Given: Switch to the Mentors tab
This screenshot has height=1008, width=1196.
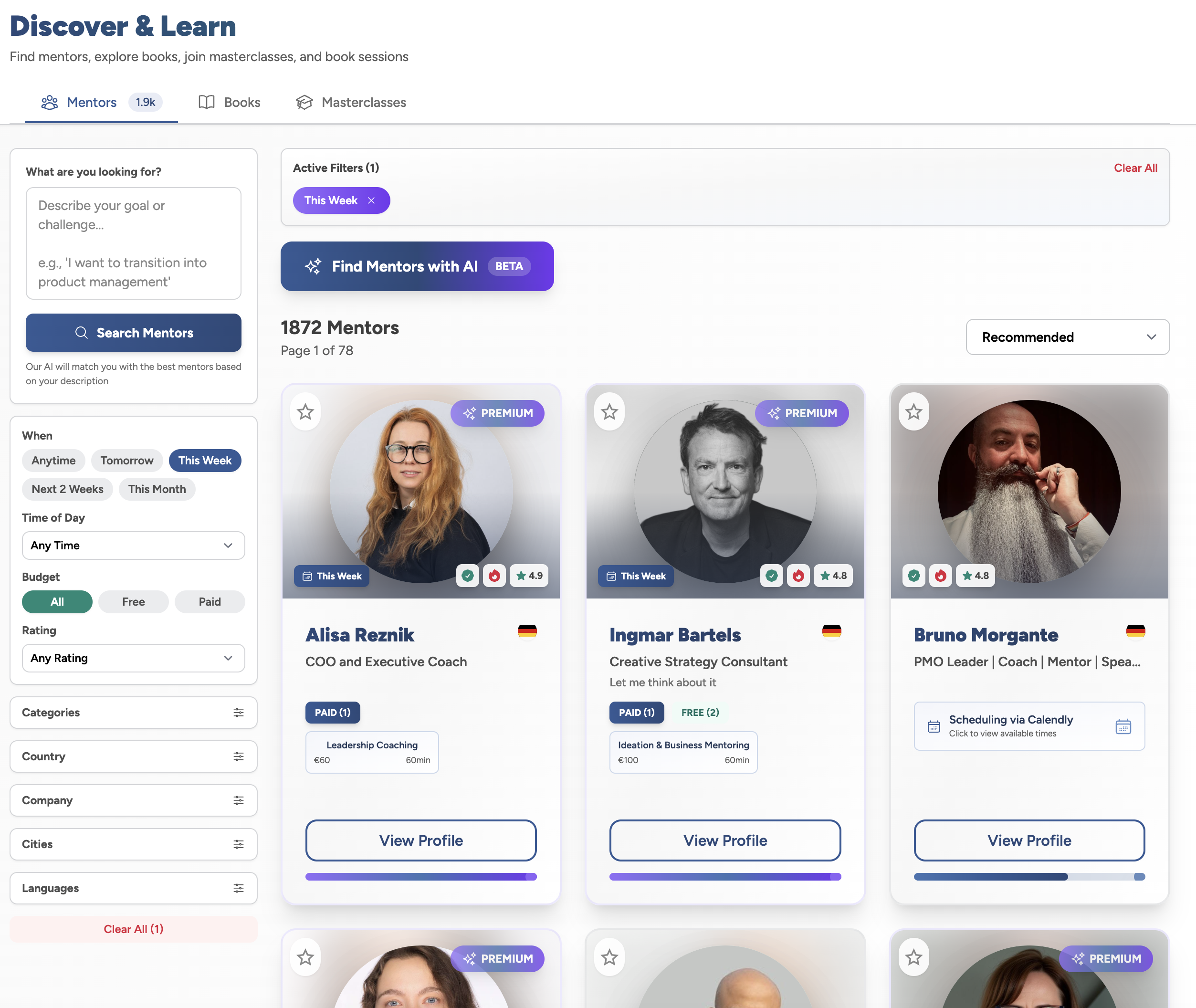Looking at the screenshot, I should (101, 102).
